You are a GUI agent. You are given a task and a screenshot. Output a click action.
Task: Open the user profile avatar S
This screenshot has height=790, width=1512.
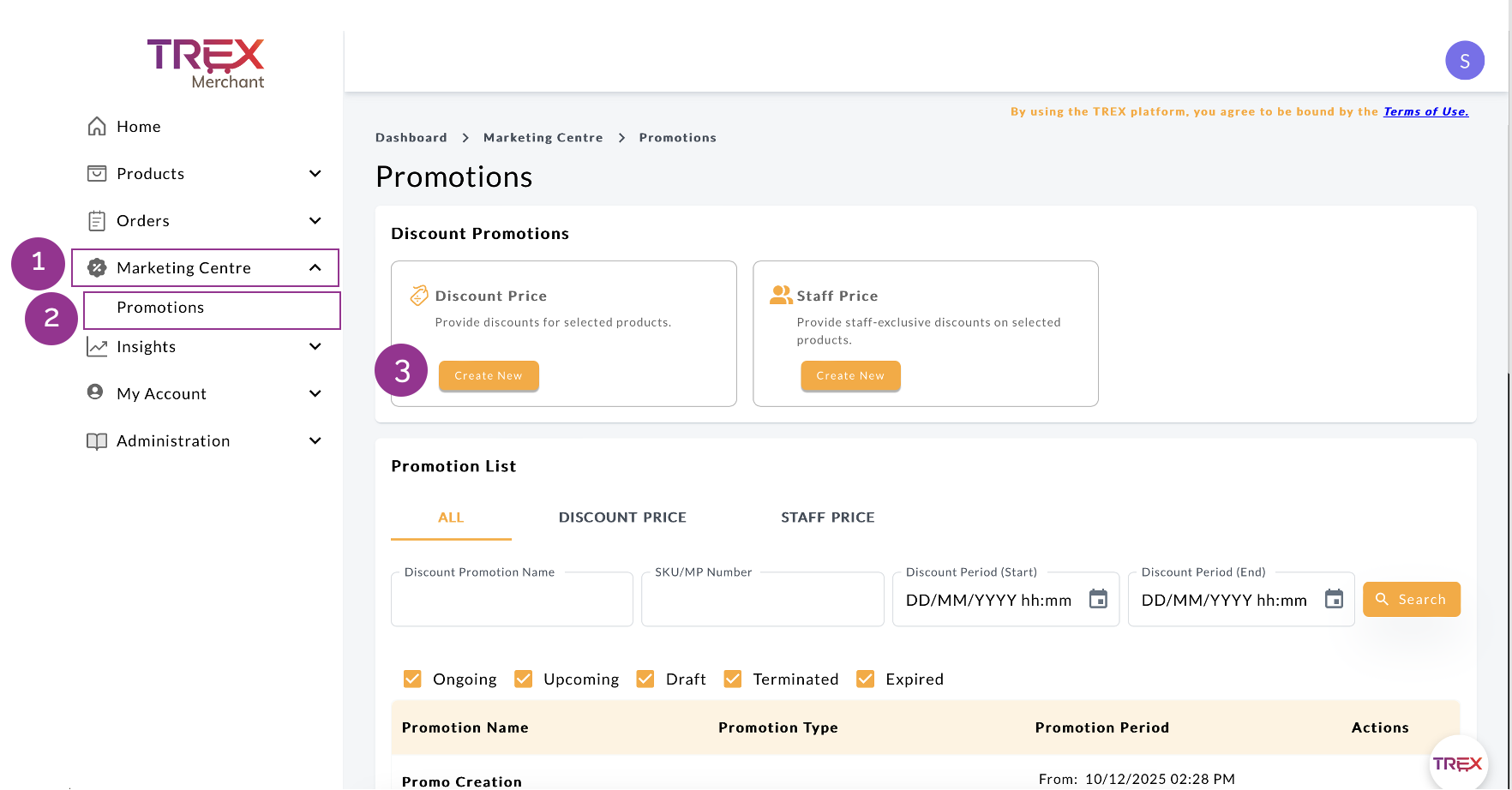1464,61
